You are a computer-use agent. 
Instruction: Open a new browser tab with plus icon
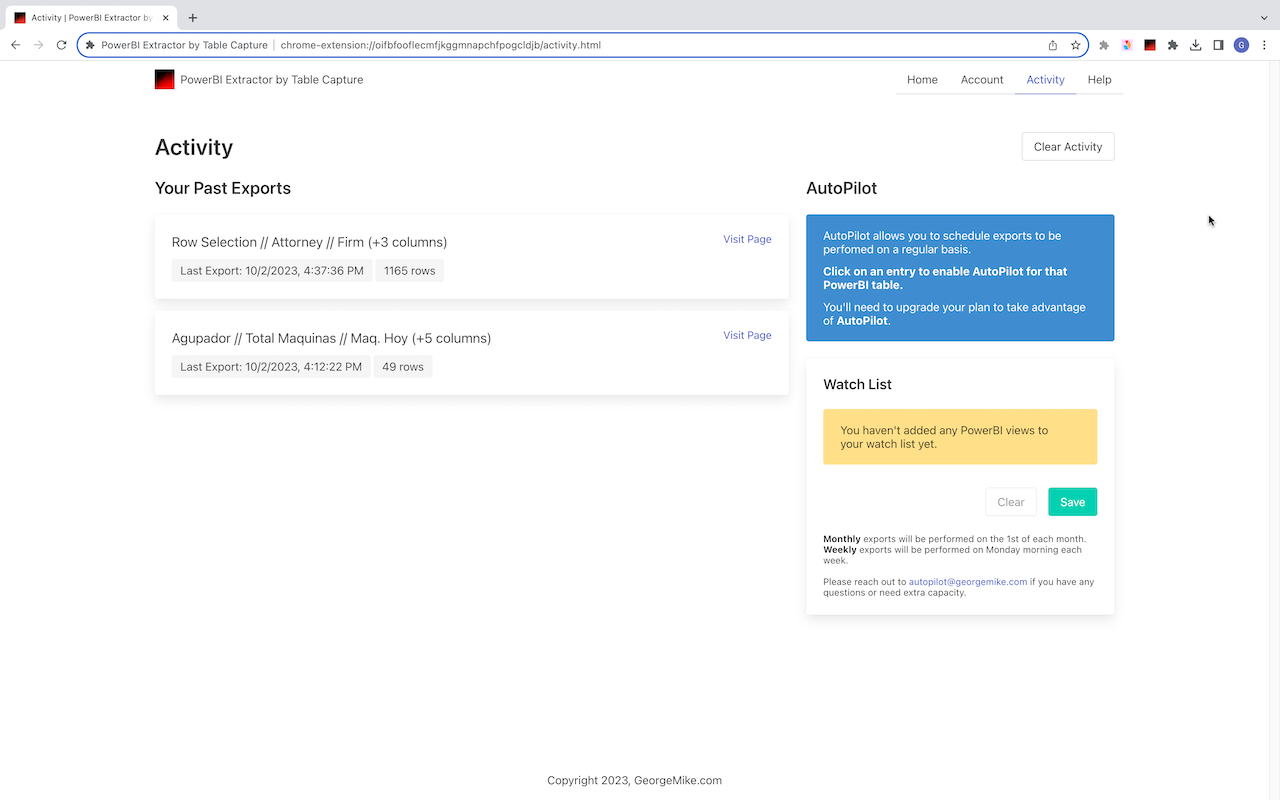pyautogui.click(x=193, y=17)
